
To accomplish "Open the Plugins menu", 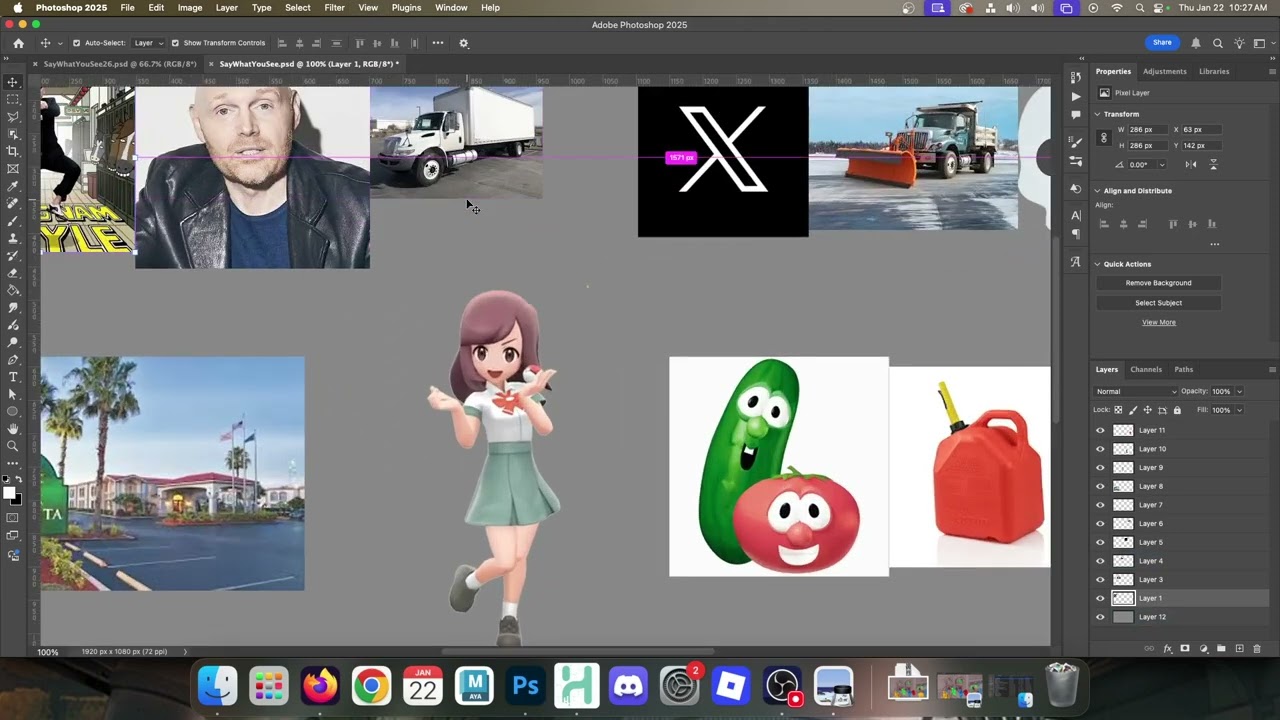I will [x=406, y=7].
